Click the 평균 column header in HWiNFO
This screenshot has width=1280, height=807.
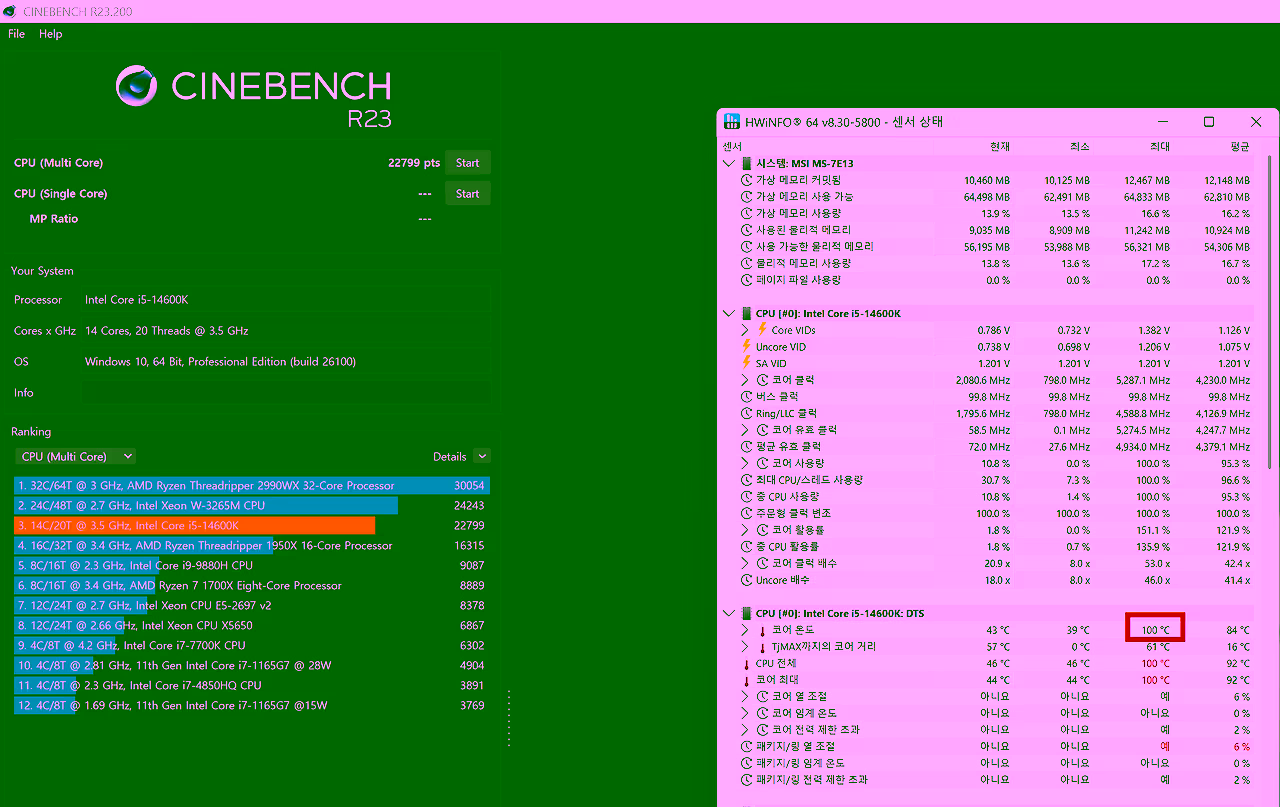[1239, 146]
